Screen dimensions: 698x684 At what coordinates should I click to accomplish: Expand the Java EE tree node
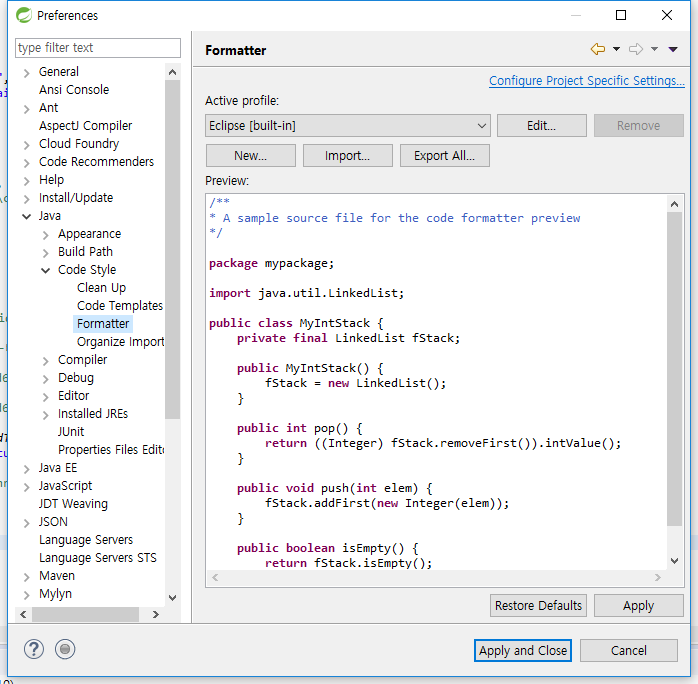click(27, 469)
